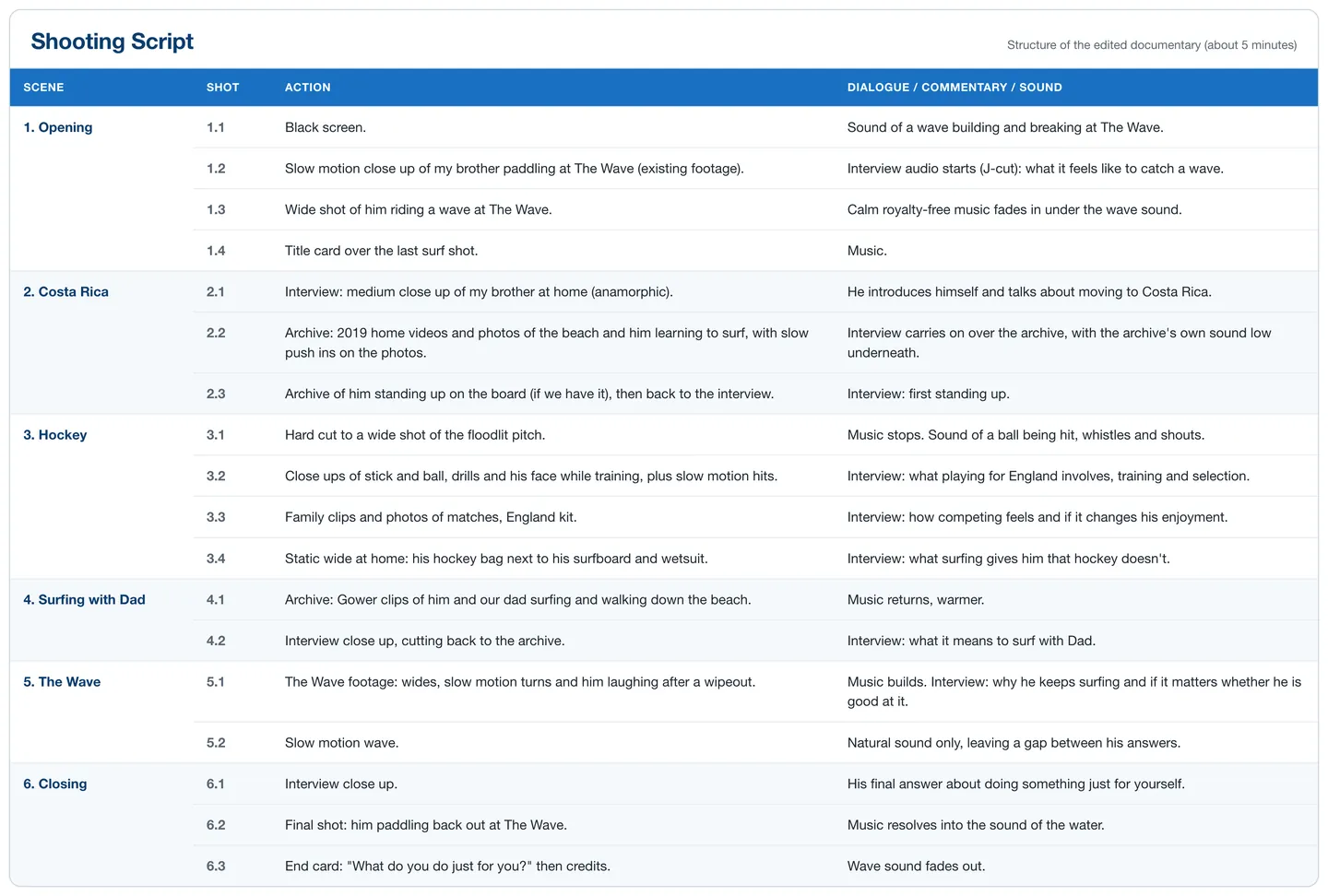Select the "1. Opening" scene label

click(58, 127)
